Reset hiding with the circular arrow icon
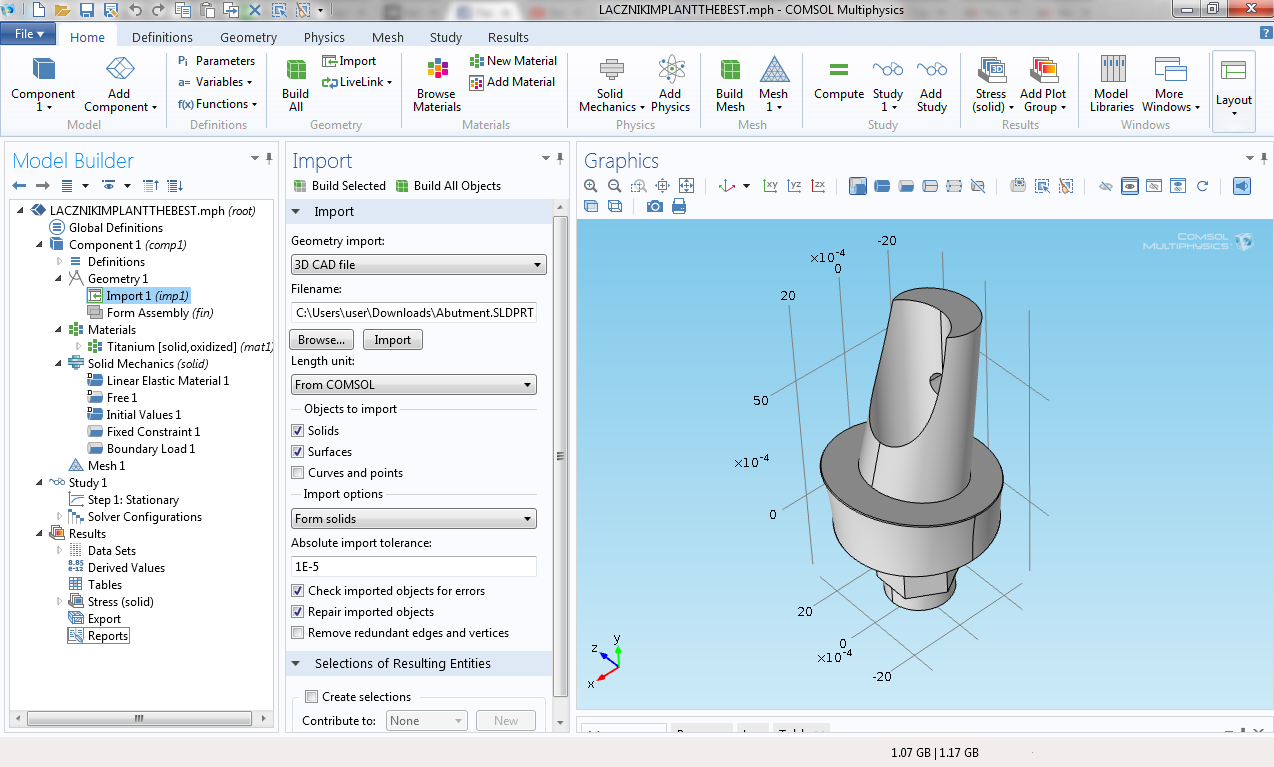1274x767 pixels. (1203, 186)
